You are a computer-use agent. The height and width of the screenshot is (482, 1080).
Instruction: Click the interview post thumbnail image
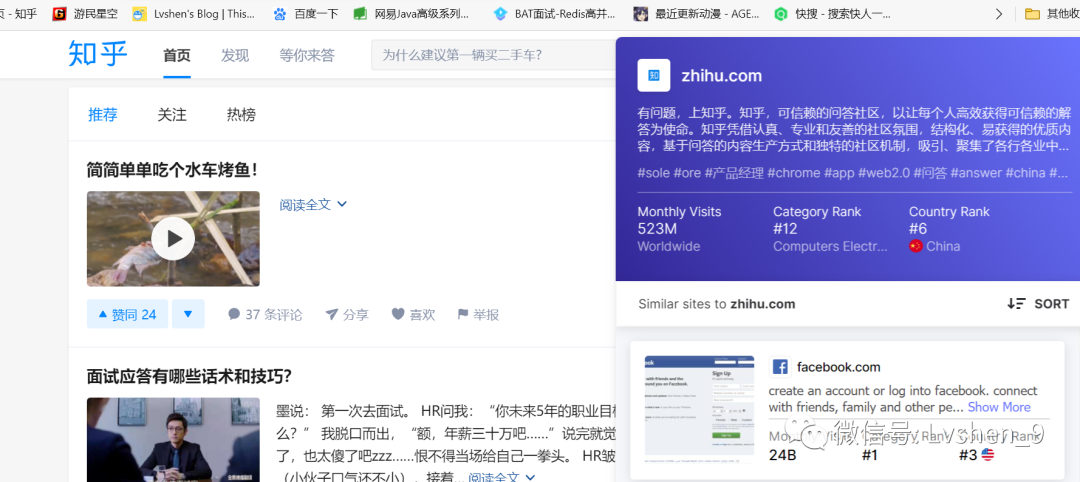click(173, 440)
